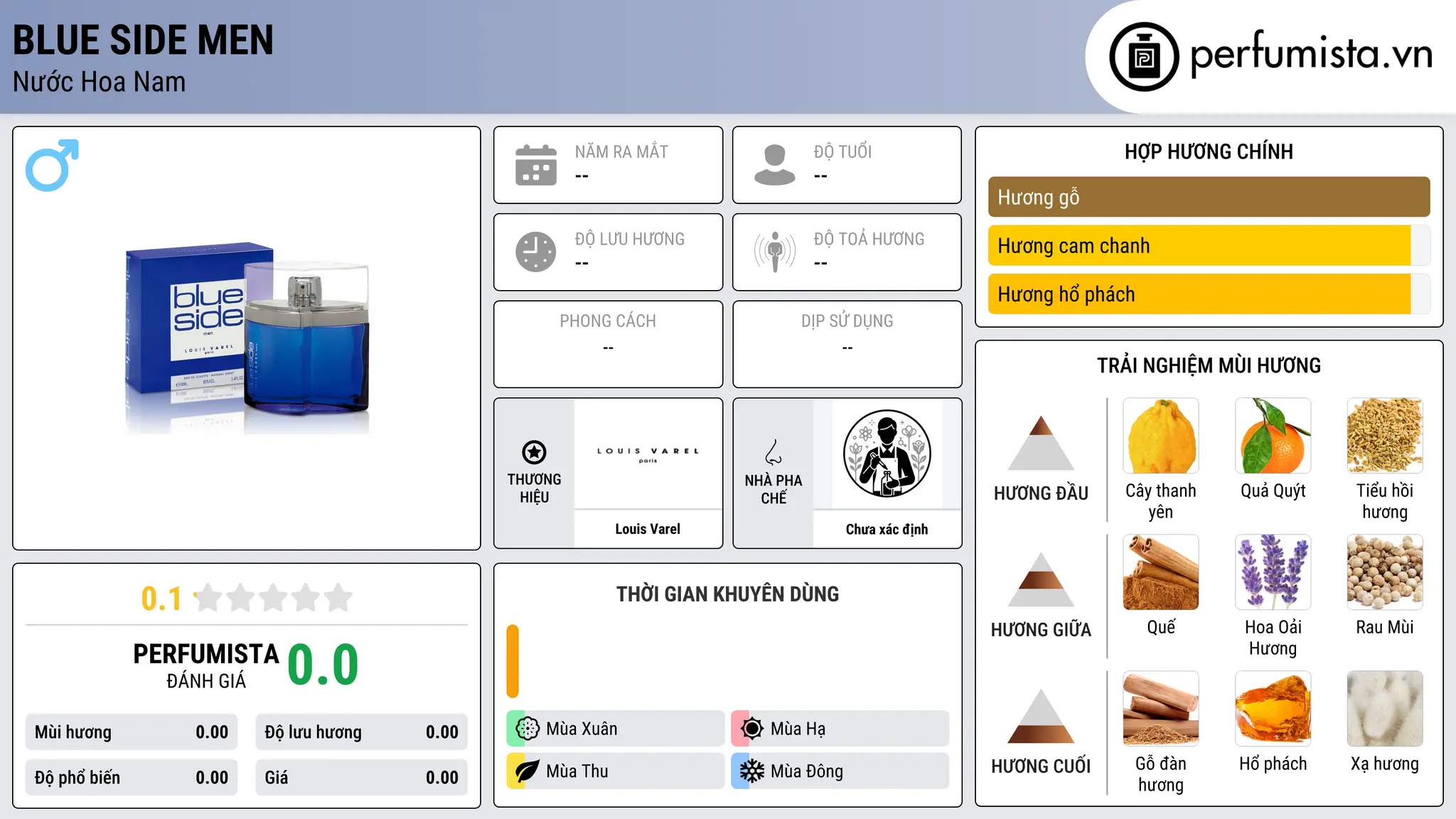Click the sun icon for Mùa Hạ
This screenshot has width=1456, height=819.
point(751,729)
